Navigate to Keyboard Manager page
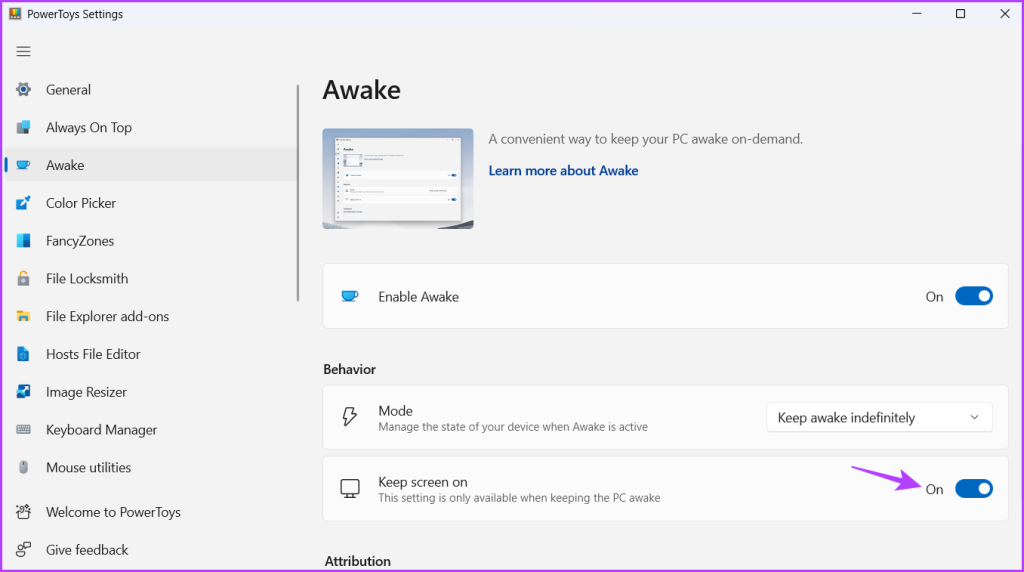 pyautogui.click(x=150, y=430)
